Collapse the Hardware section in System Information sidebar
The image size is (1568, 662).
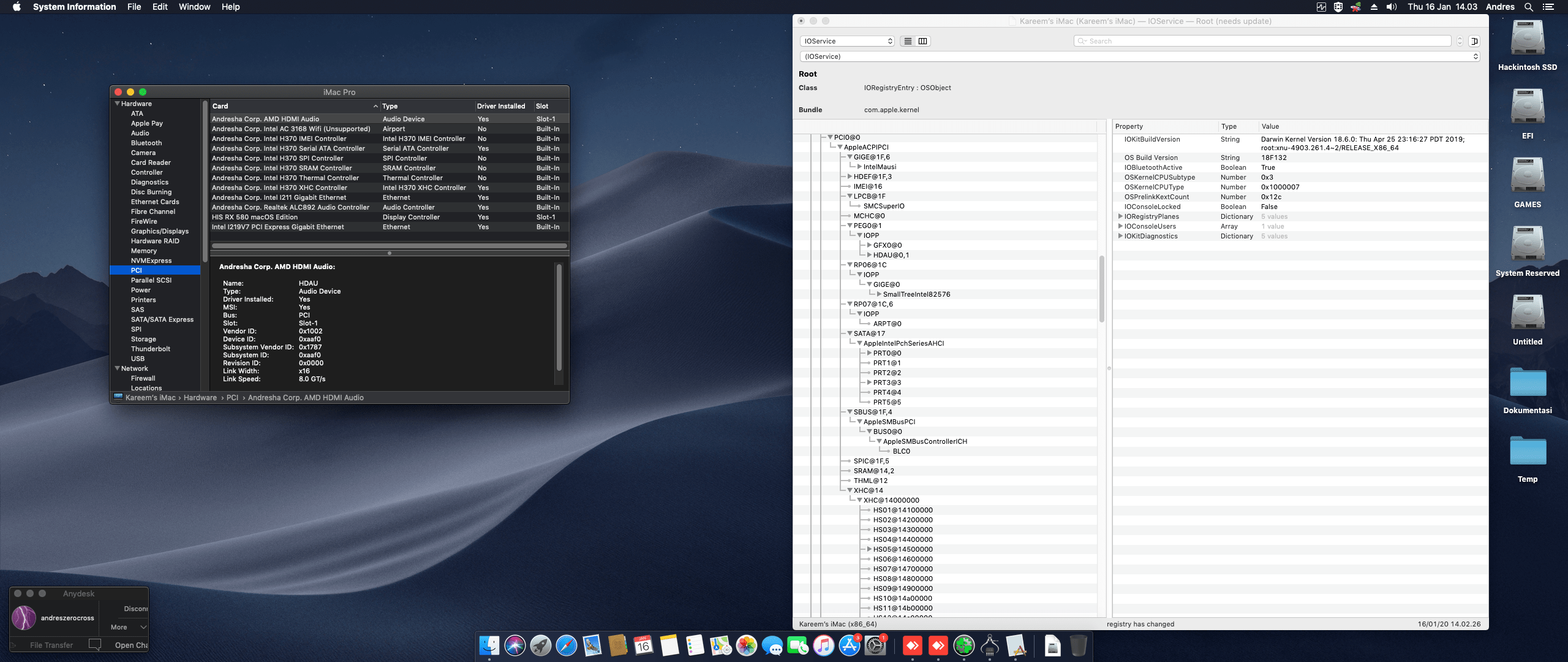point(117,103)
